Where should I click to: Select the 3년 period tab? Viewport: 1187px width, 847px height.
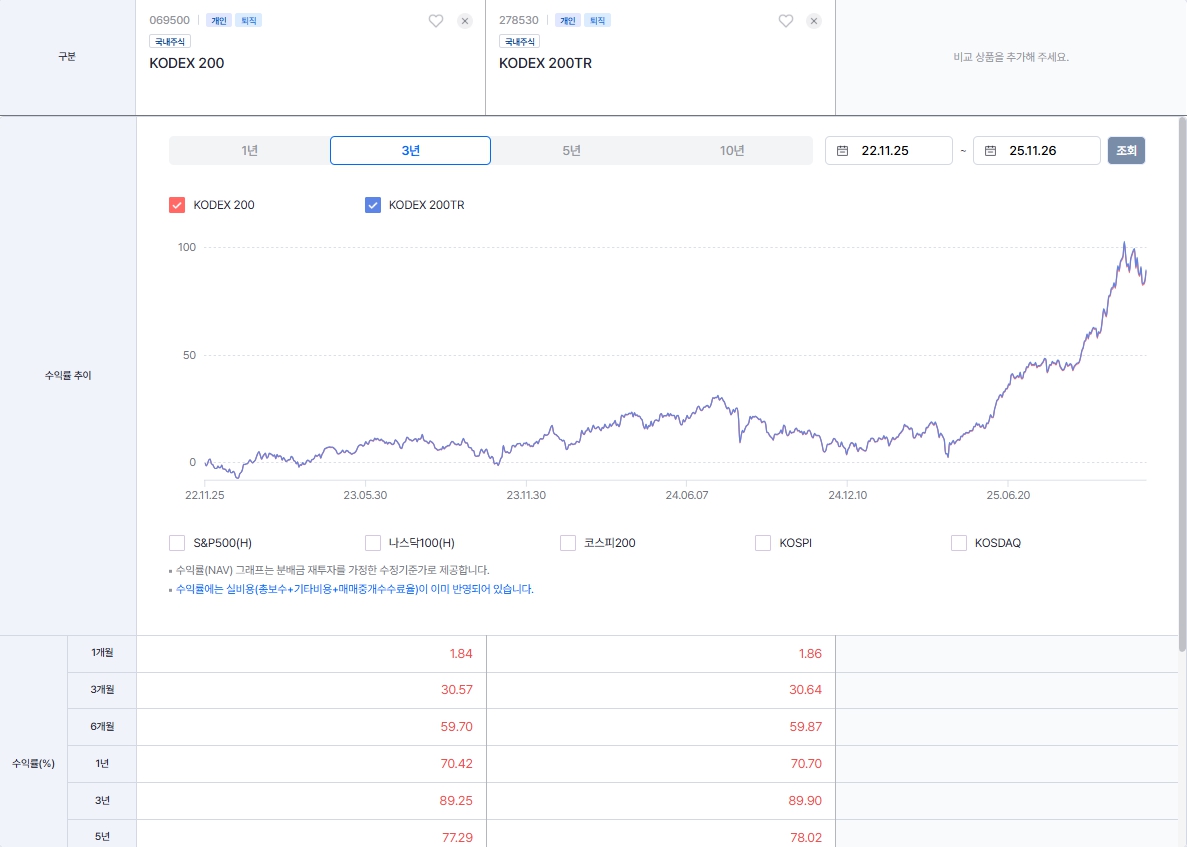click(410, 151)
